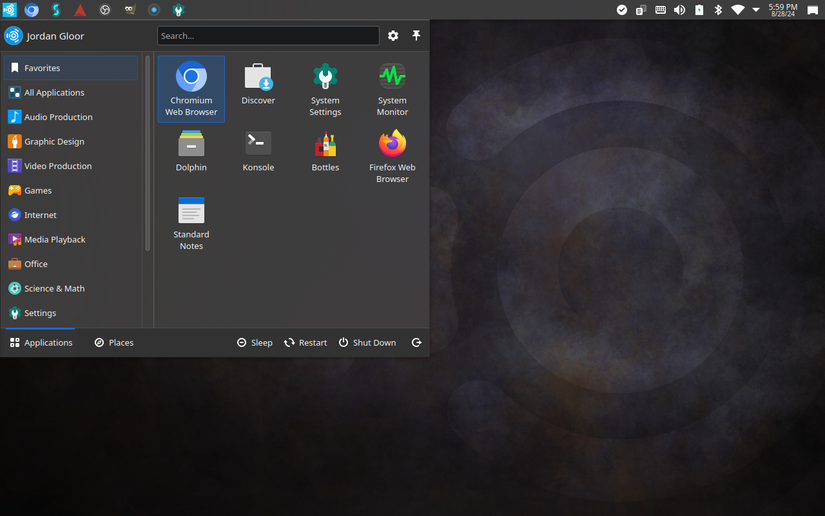Open the Internet category
This screenshot has width=825, height=516.
(x=71, y=215)
